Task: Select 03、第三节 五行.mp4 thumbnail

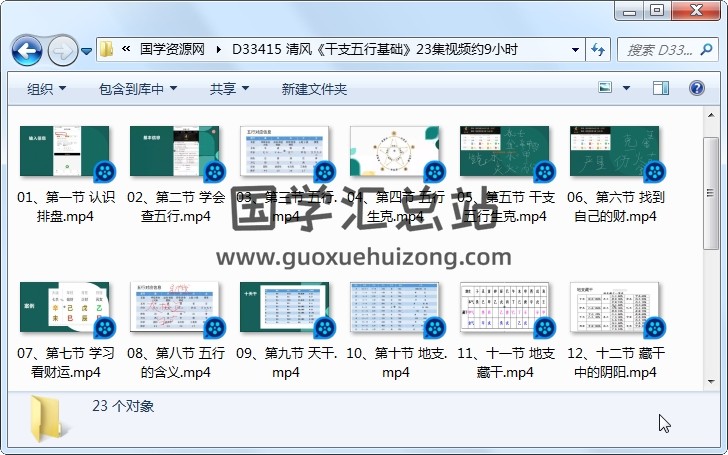Action: coord(285,151)
